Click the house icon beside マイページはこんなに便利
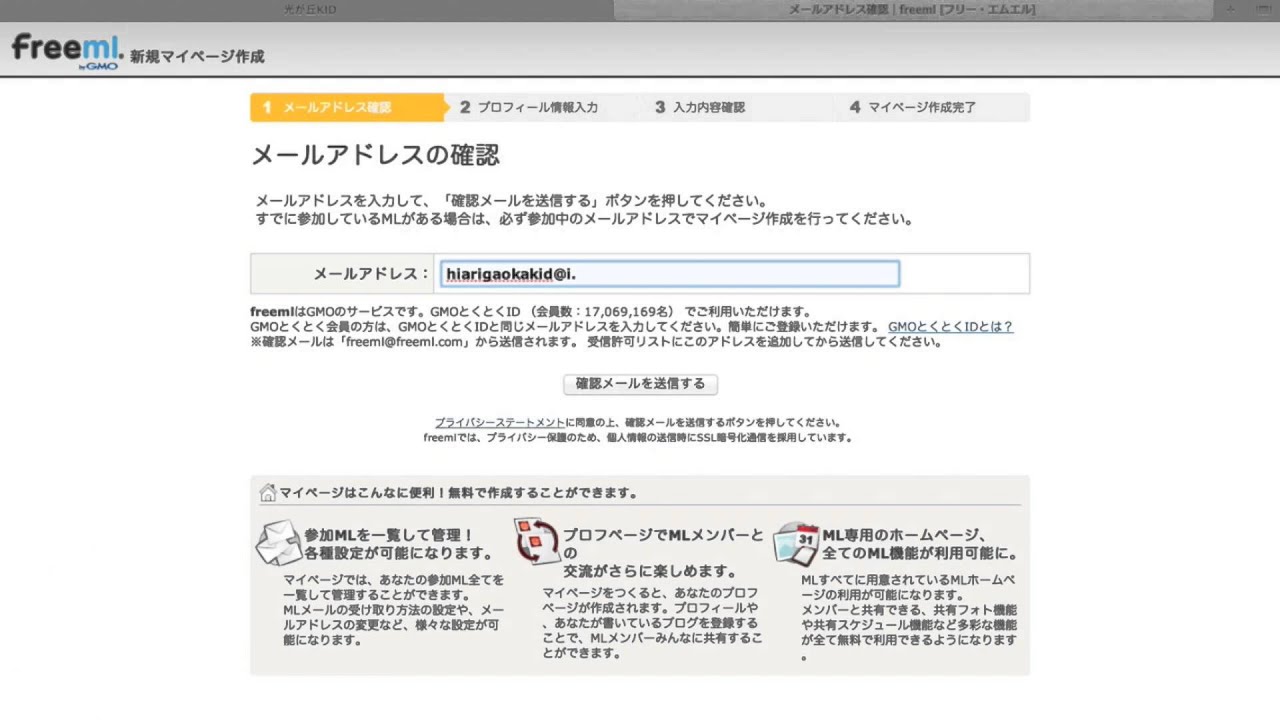Screen dimensions: 1280x720 pos(267,493)
